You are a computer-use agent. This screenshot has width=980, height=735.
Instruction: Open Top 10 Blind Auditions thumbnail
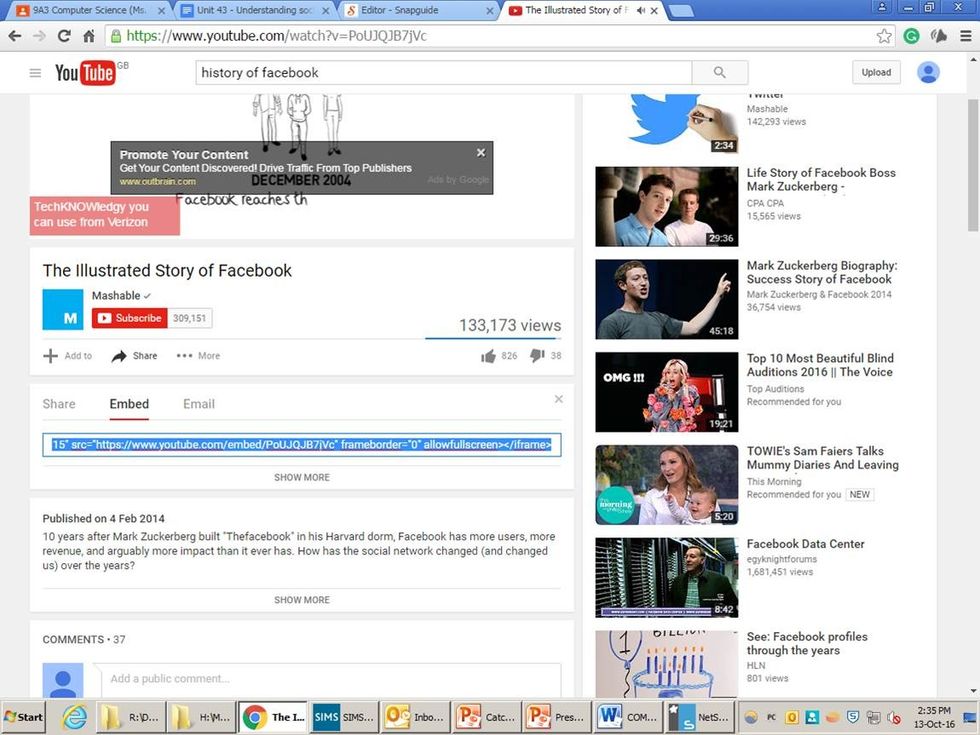[x=666, y=392]
